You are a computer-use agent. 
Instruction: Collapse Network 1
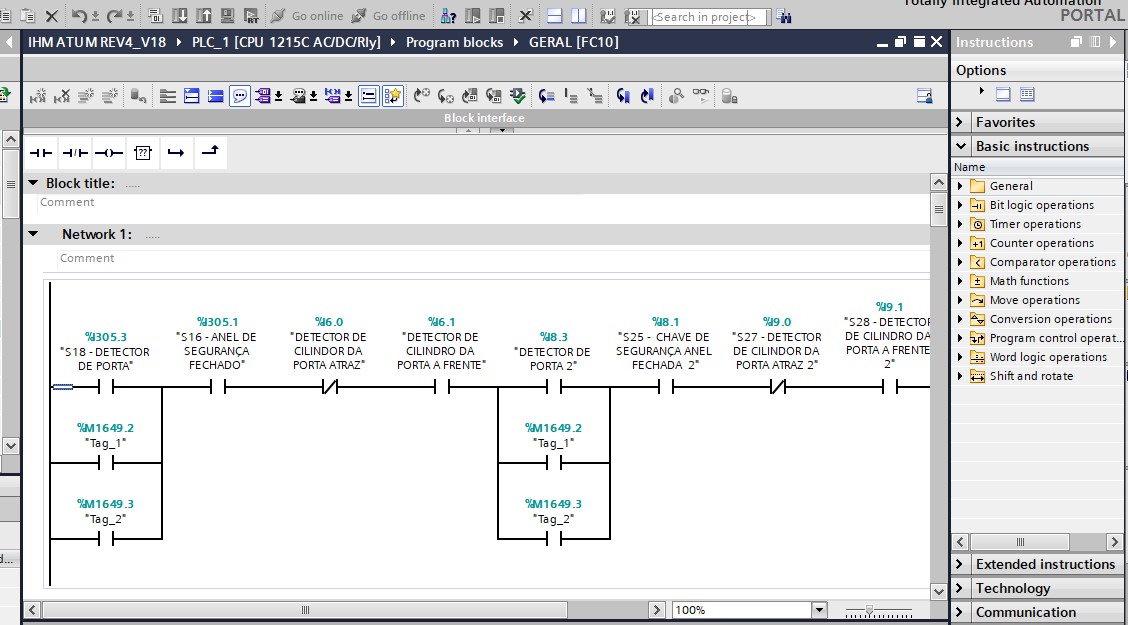[34, 234]
